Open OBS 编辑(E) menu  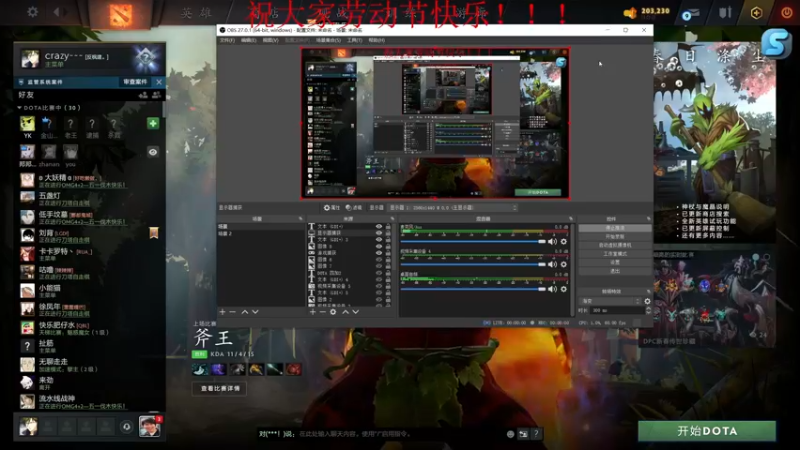(x=248, y=40)
